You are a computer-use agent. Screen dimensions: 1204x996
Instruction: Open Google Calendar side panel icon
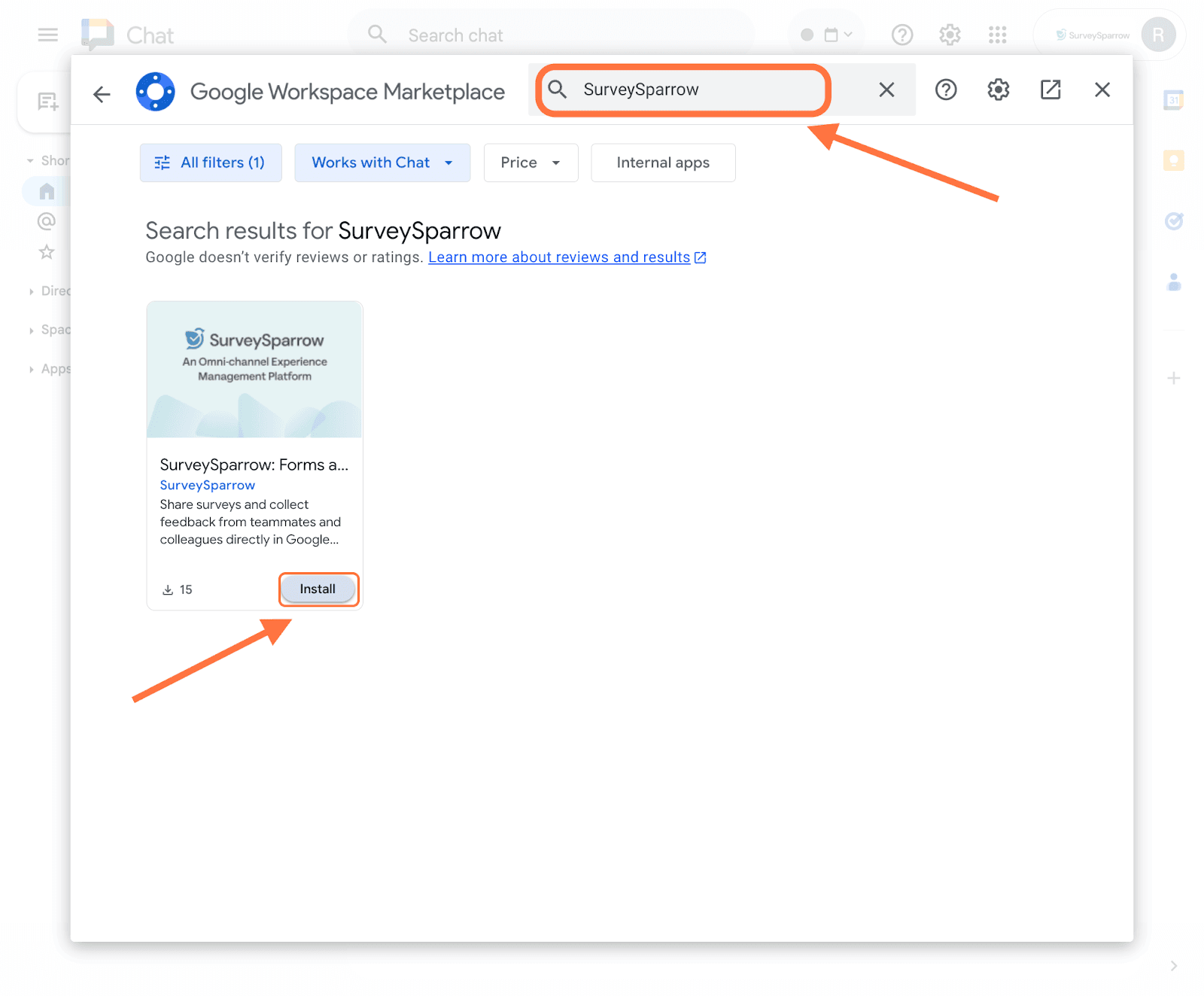pos(1173,100)
